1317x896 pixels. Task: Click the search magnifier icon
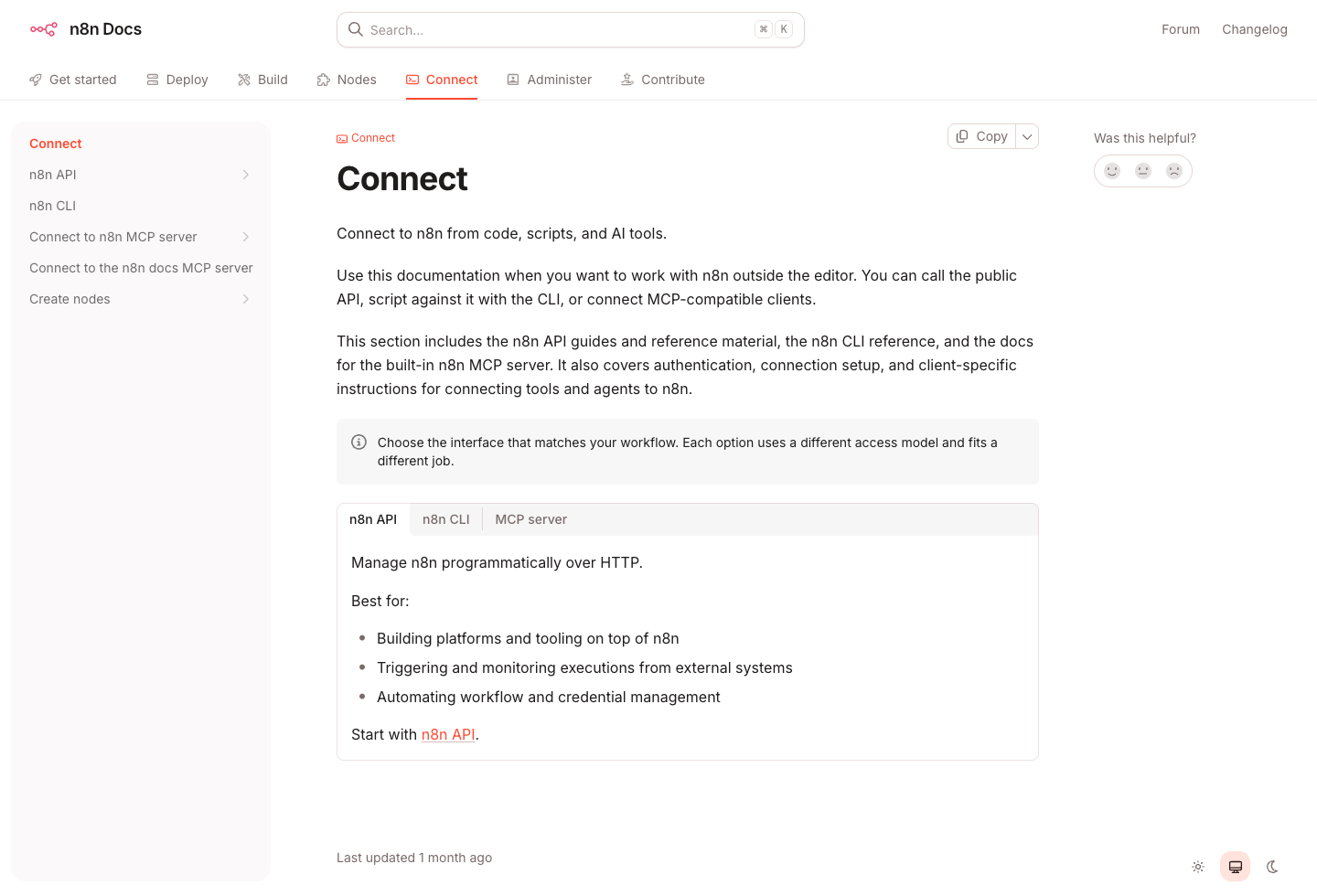pos(356,29)
